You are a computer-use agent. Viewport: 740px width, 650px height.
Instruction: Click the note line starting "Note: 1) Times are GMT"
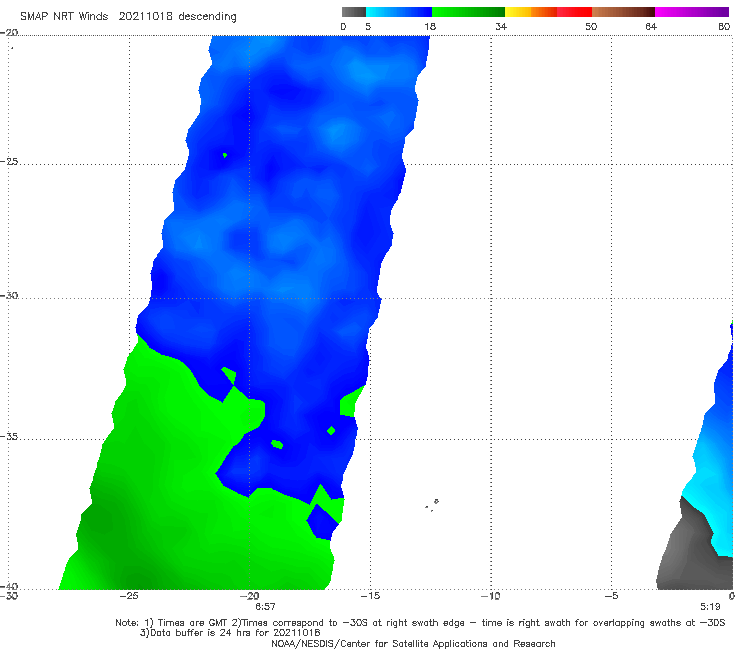click(420, 623)
